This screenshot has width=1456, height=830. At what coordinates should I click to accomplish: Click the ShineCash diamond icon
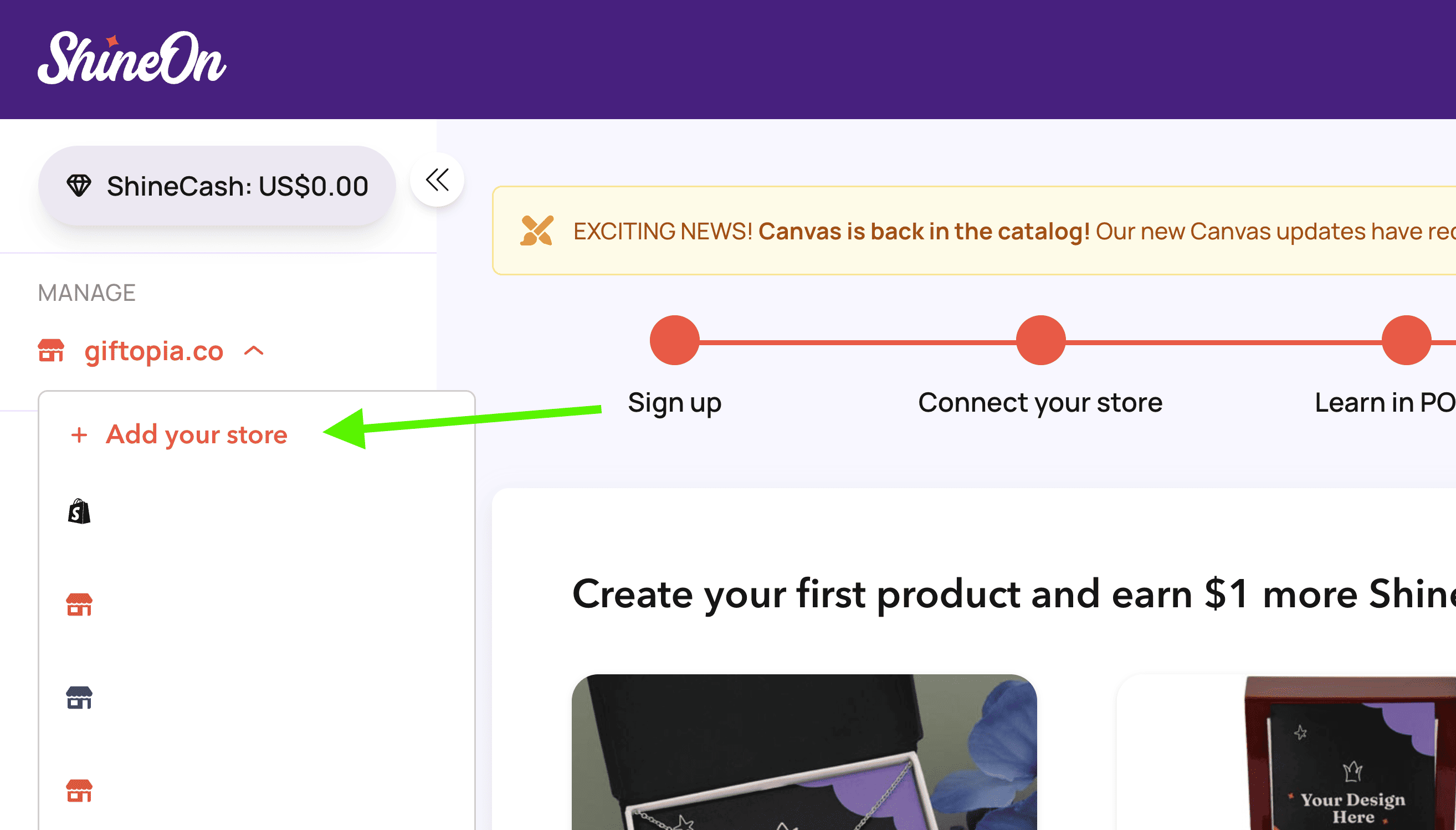coord(79,186)
